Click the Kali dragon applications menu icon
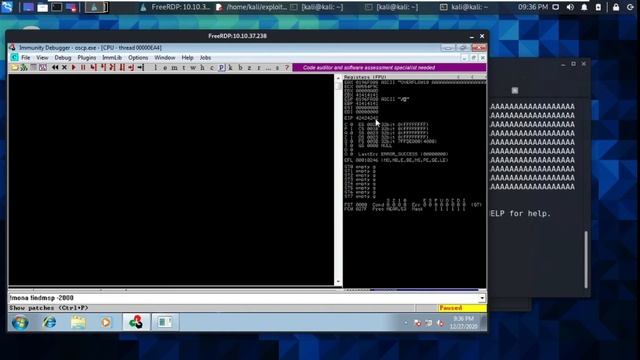This screenshot has width=640, height=360. (7, 7)
